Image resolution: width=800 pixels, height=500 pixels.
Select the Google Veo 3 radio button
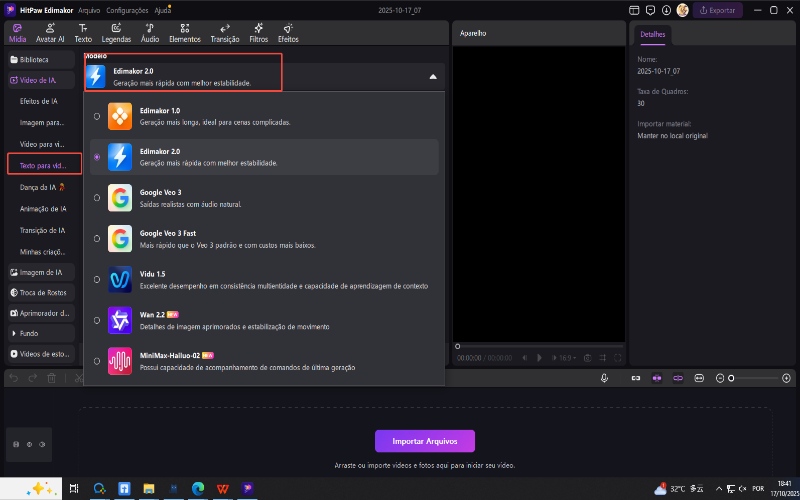(97, 198)
